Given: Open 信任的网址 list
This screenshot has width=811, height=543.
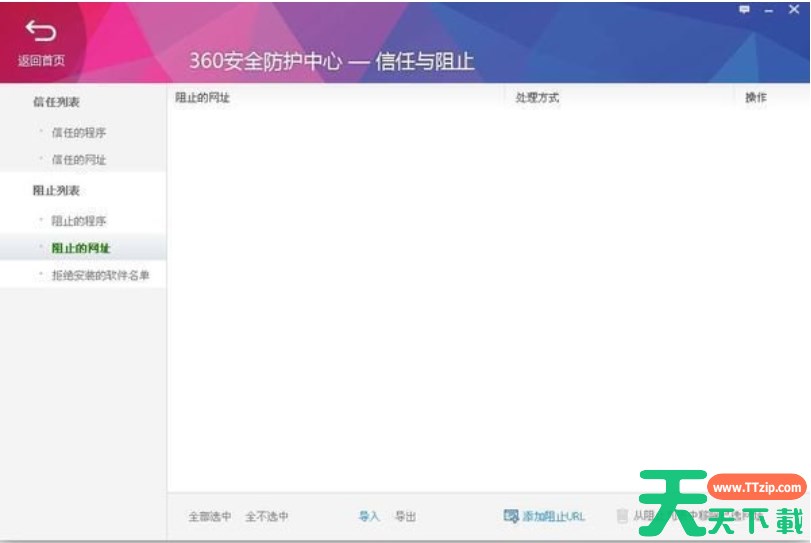Looking at the screenshot, I should (79, 160).
